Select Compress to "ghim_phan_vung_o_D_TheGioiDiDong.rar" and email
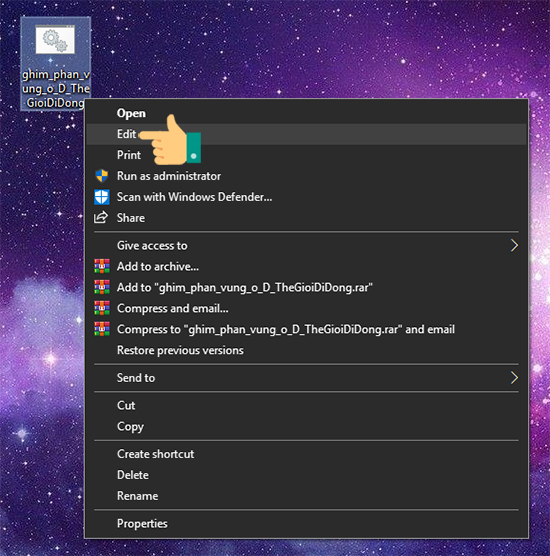The width and height of the screenshot is (550, 556). (306, 329)
